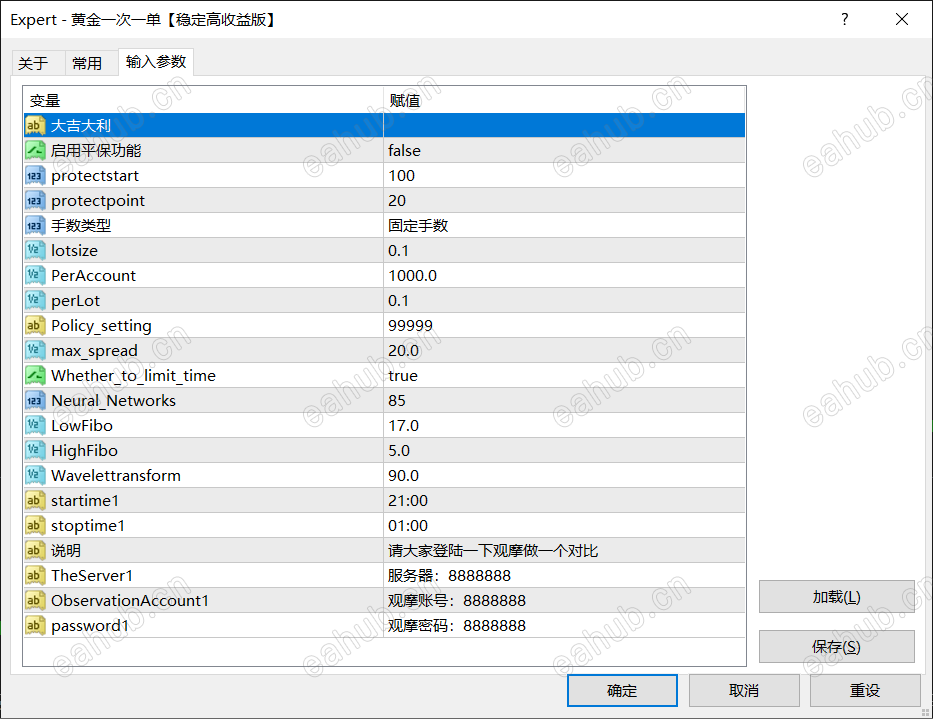Viewport: 933px width, 719px height.
Task: Select the perLot variable name
Action: tap(76, 301)
